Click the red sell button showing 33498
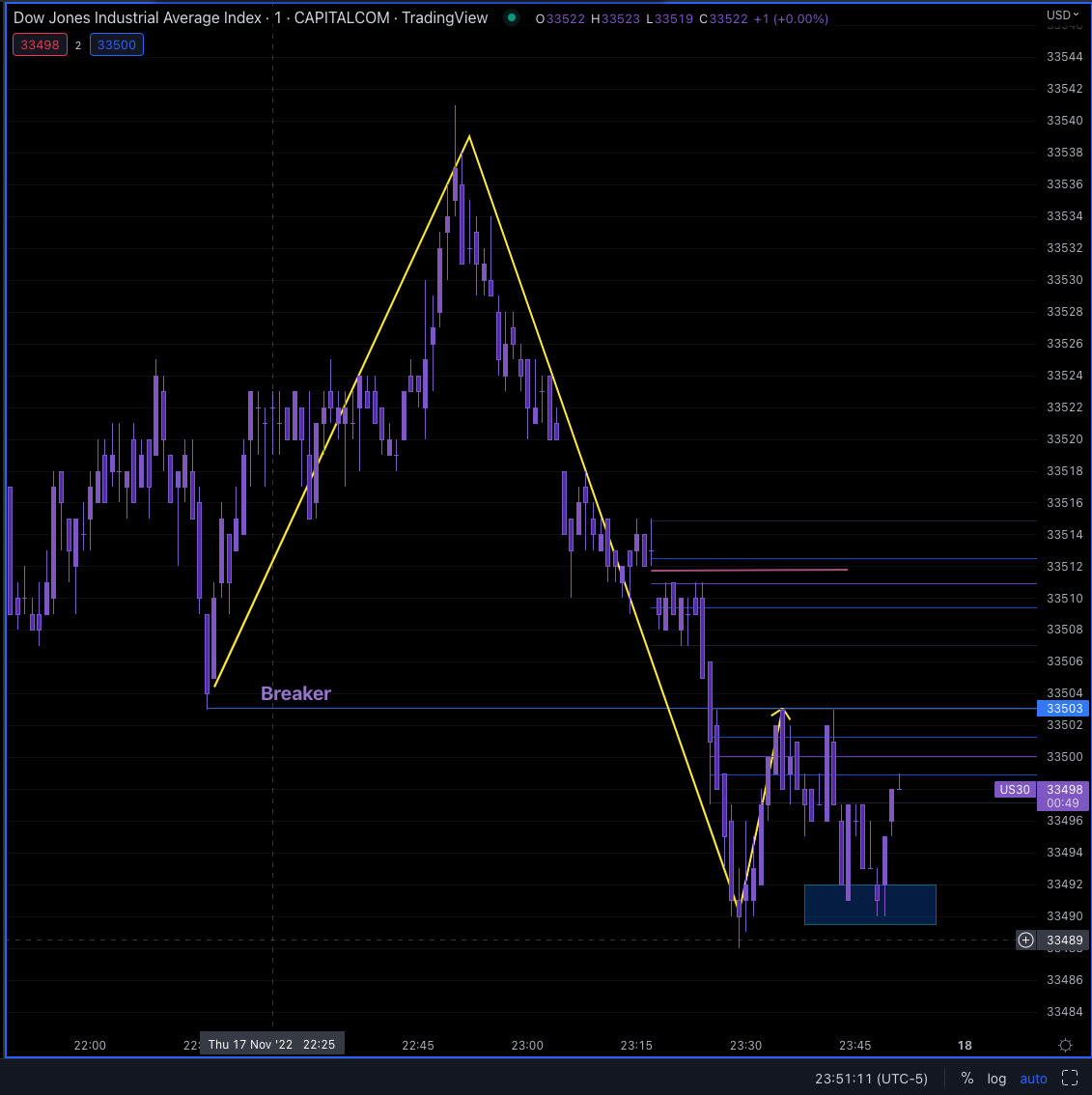 pos(40,44)
